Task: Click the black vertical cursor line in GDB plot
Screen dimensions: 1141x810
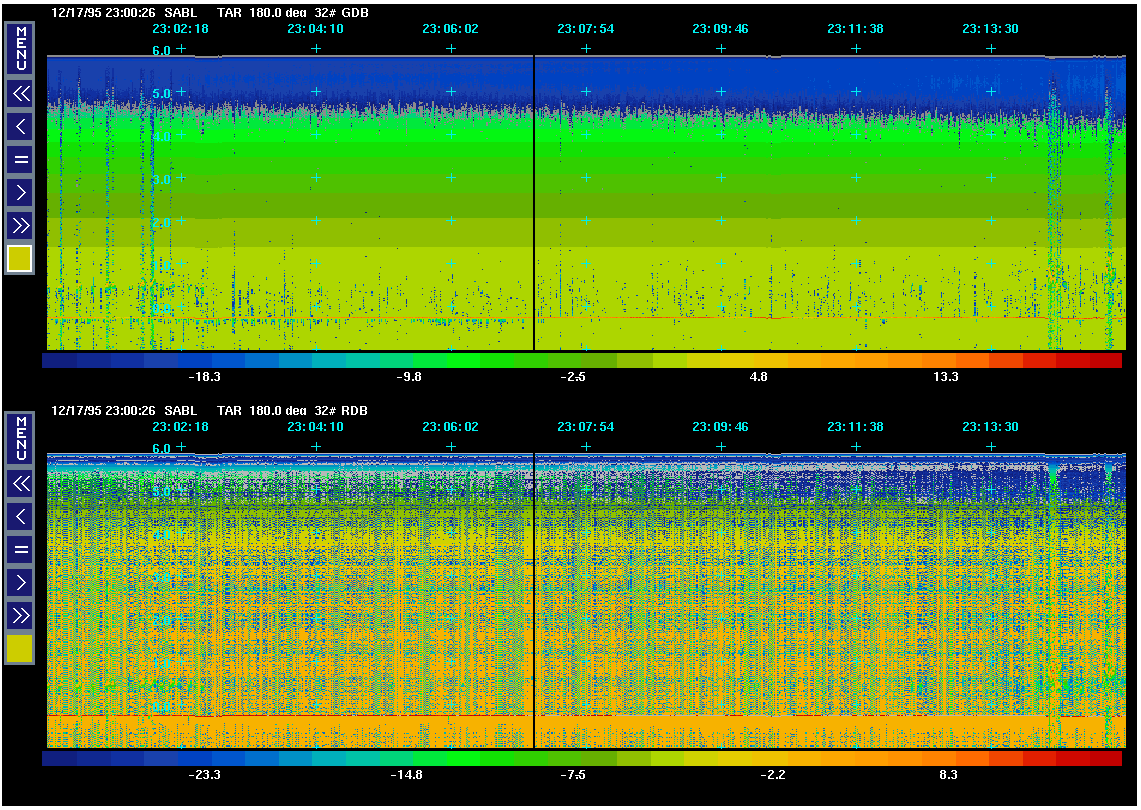Action: [534, 200]
